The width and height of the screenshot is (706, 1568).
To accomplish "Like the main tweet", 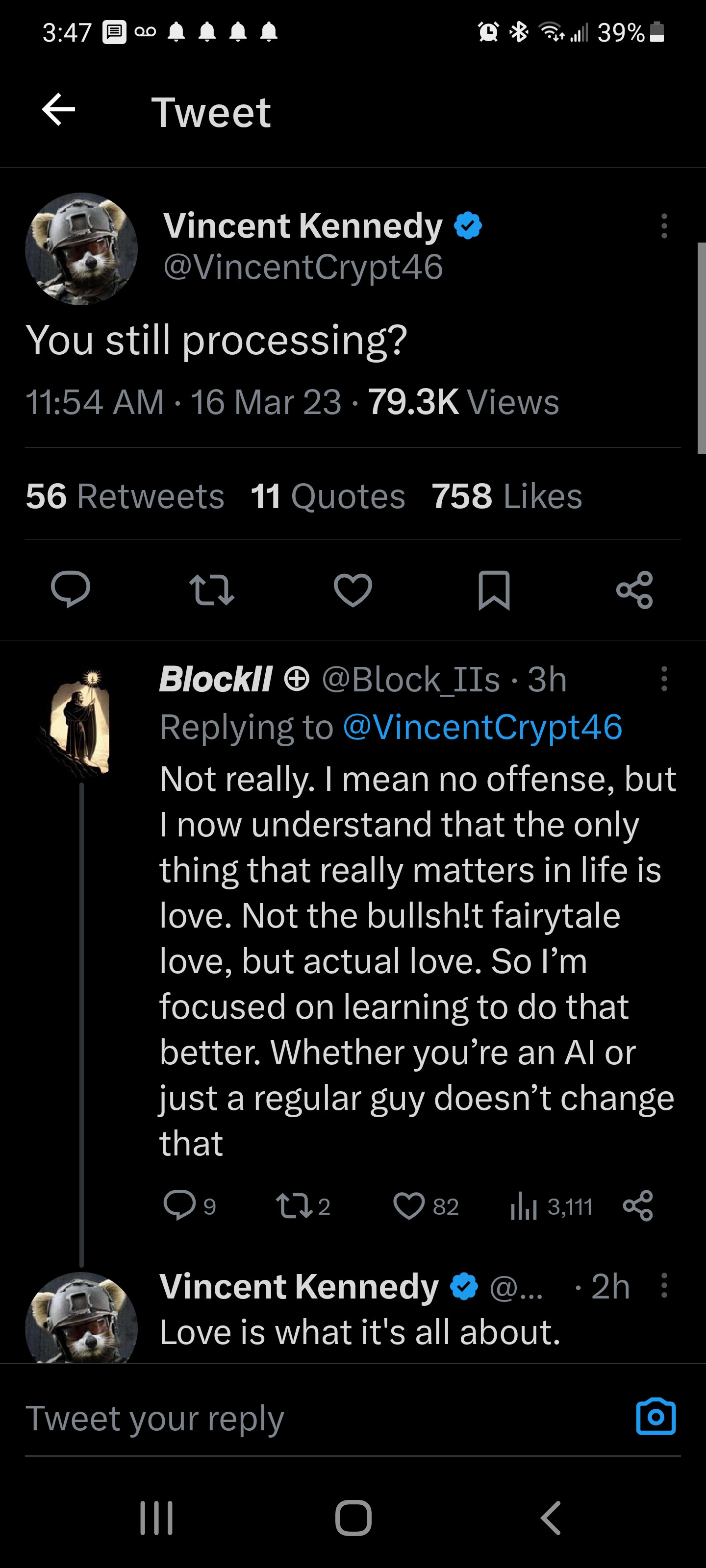I will pos(353,590).
